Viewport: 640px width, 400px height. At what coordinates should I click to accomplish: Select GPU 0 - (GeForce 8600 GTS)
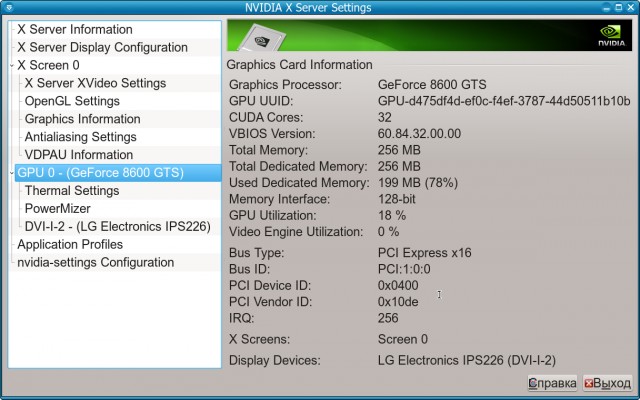[118, 173]
